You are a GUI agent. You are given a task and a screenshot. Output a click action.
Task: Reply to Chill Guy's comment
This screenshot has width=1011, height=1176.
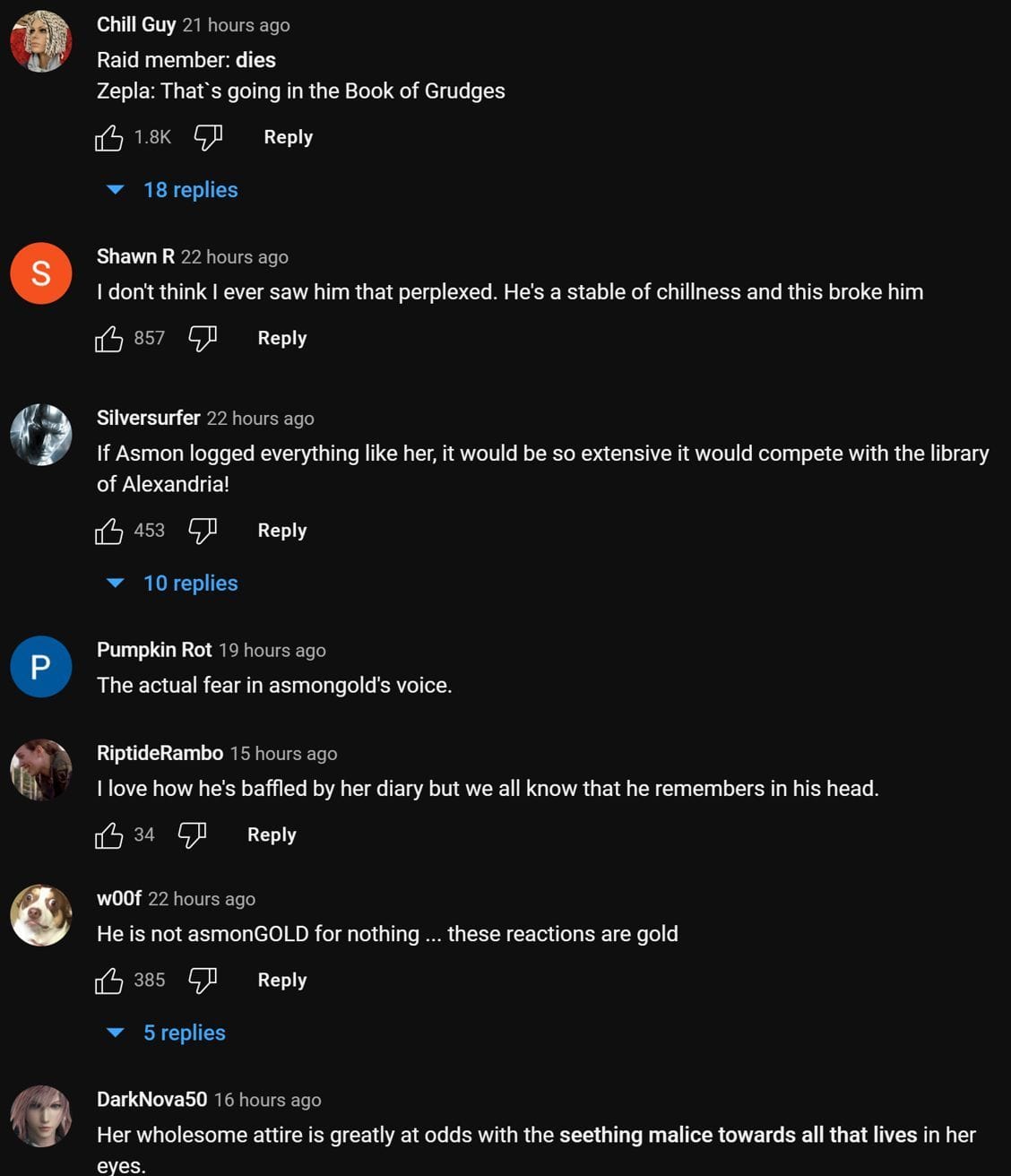[288, 137]
